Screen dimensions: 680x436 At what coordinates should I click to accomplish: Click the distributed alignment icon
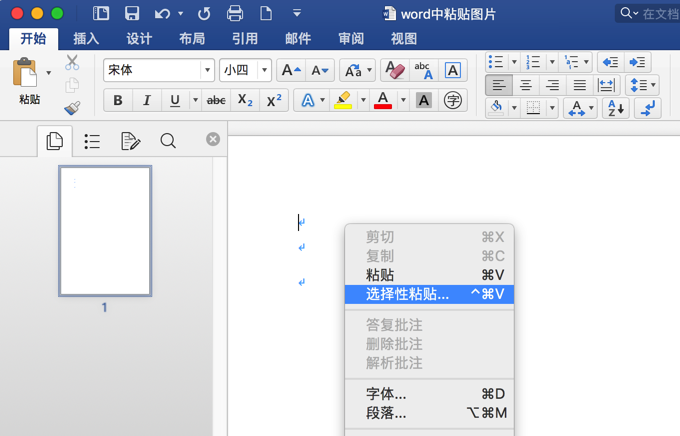(x=606, y=85)
